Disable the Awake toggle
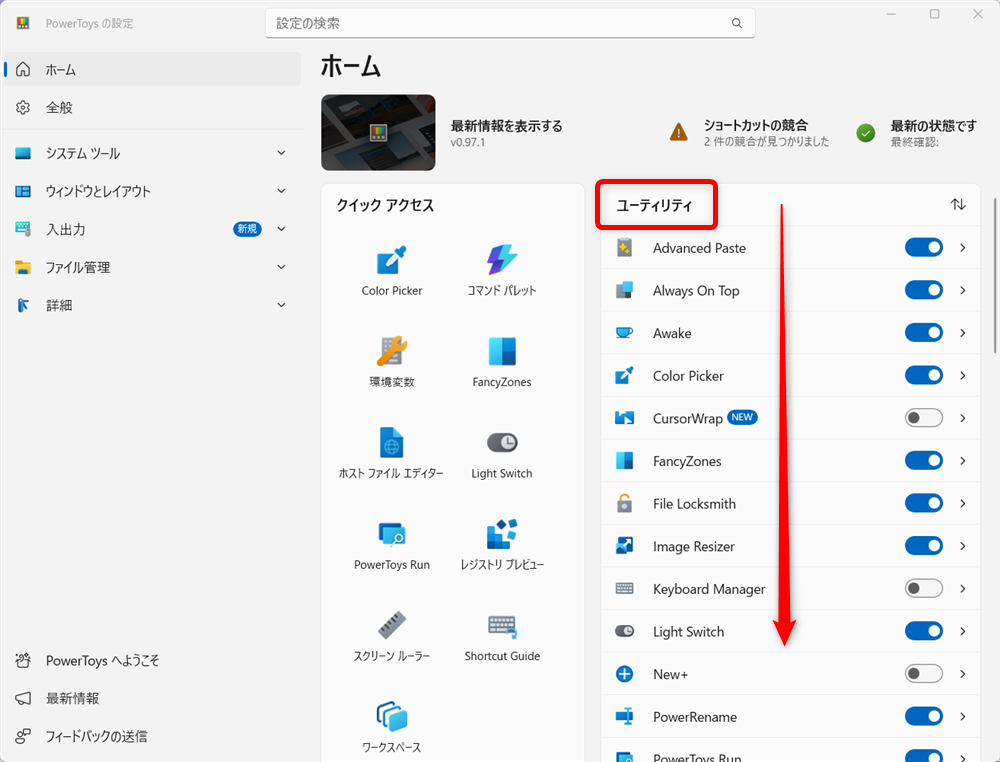 [x=924, y=333]
